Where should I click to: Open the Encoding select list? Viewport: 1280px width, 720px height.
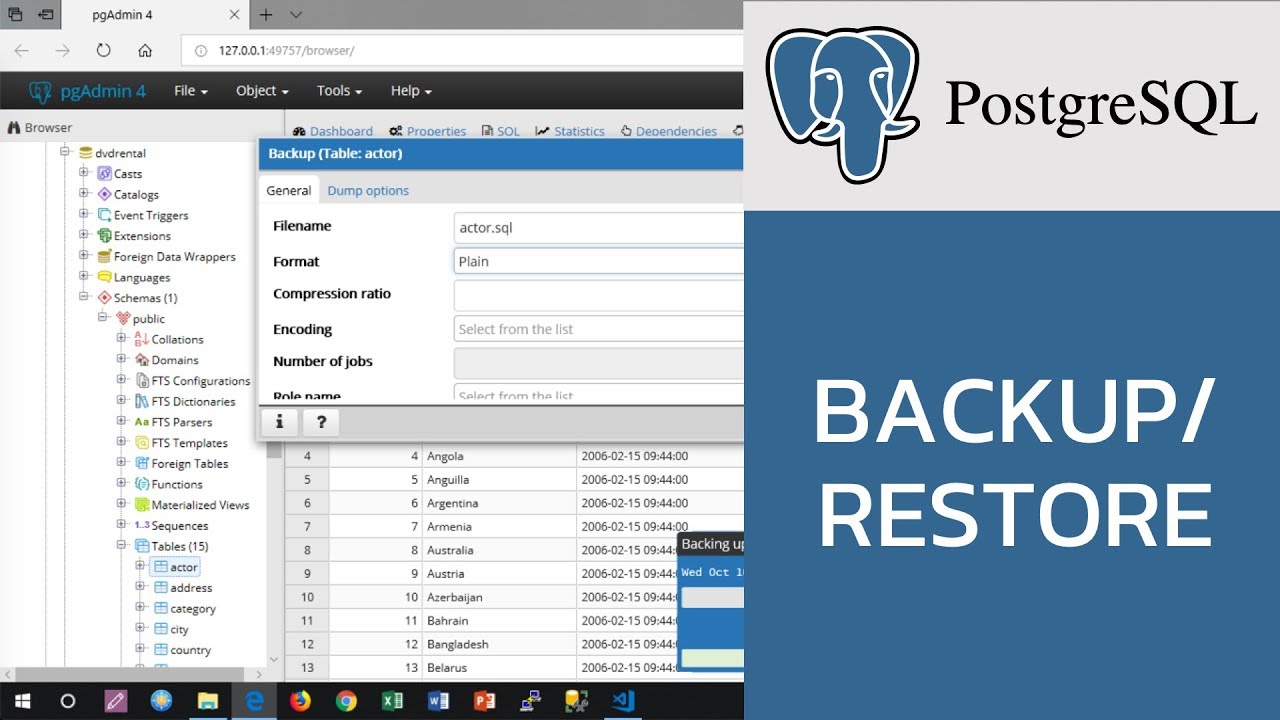point(599,329)
